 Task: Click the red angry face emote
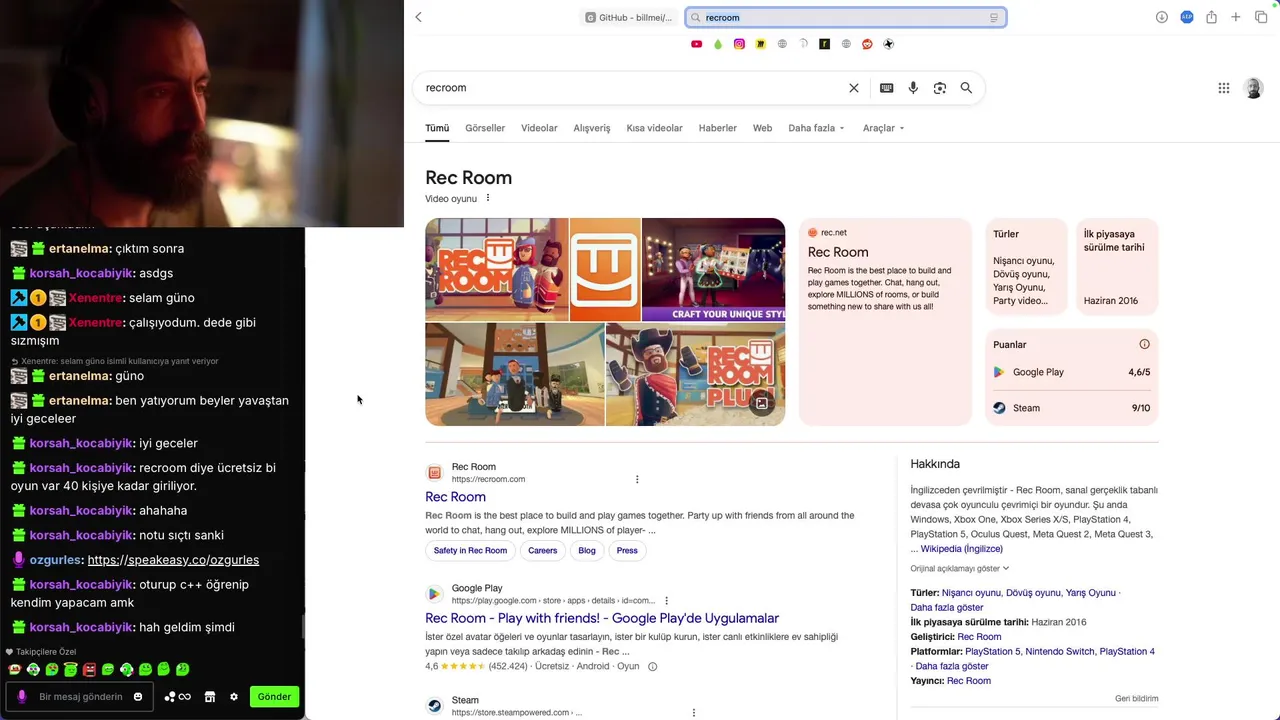click(x=89, y=669)
